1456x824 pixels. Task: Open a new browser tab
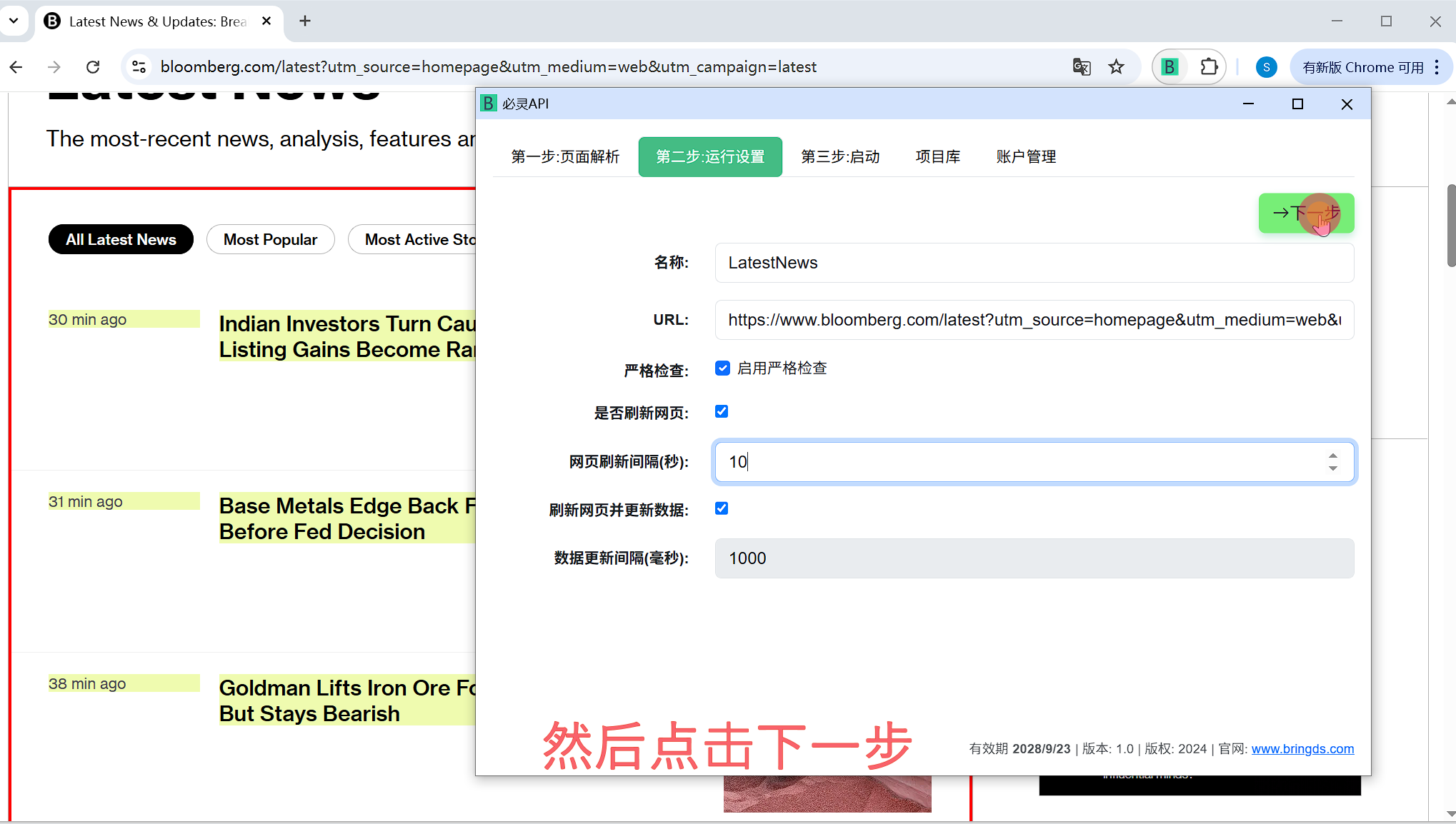(x=305, y=21)
